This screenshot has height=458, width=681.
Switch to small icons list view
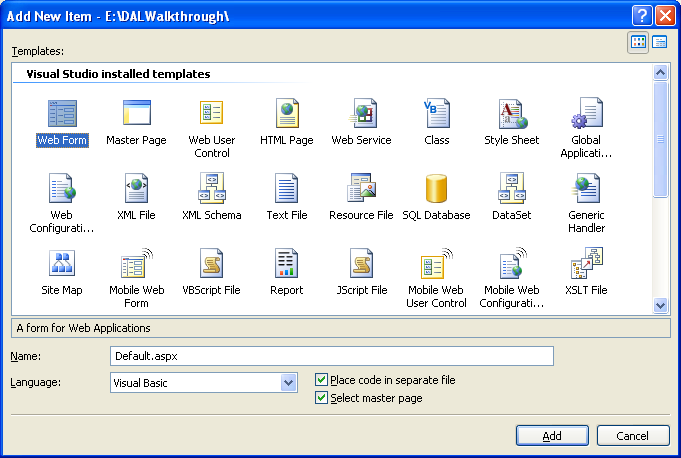[660, 43]
